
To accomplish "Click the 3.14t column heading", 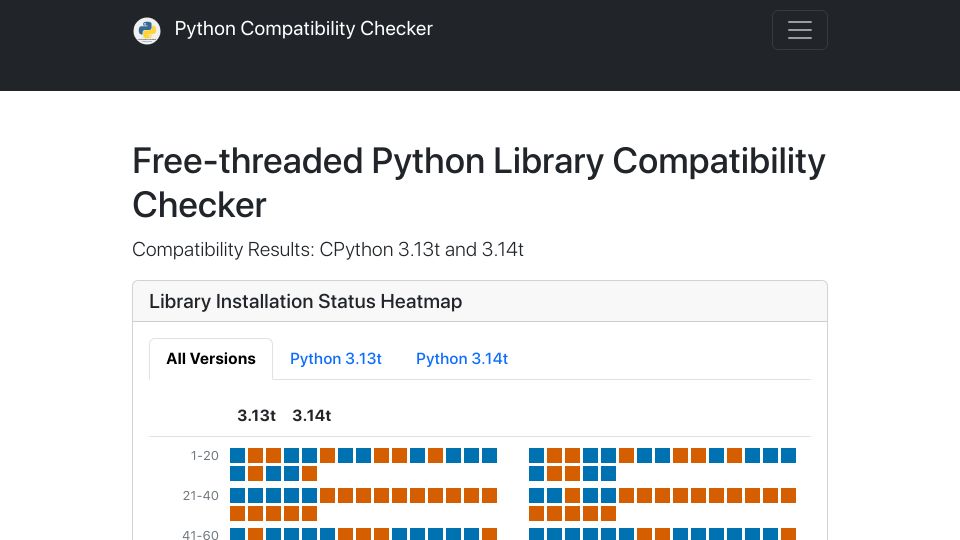I will click(x=312, y=416).
